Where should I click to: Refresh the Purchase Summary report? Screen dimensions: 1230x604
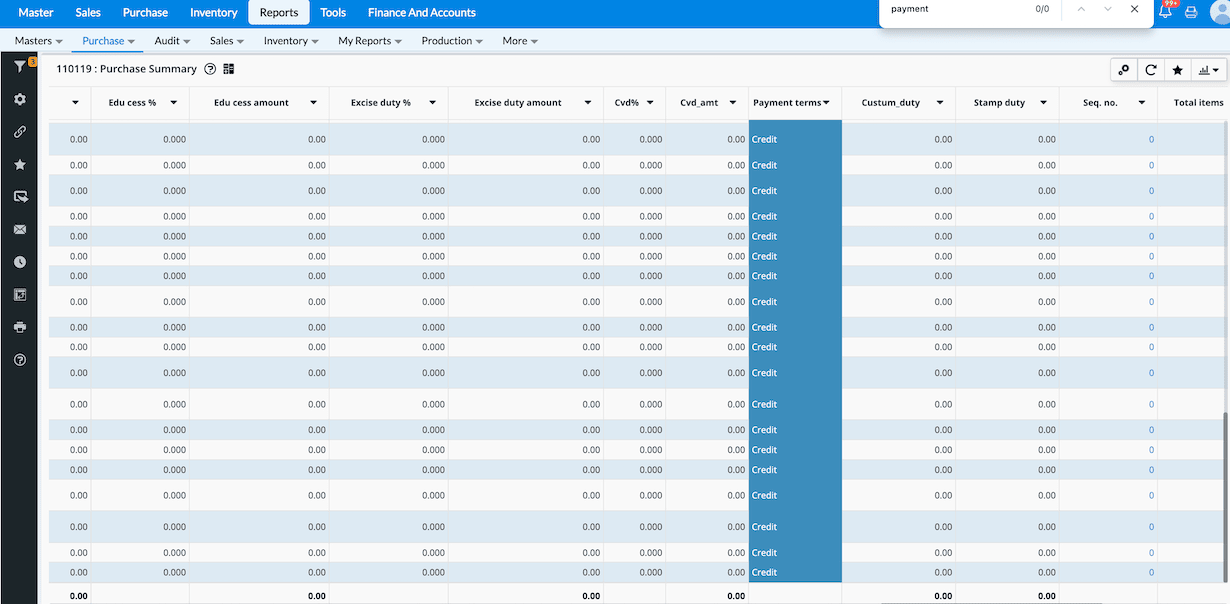(1151, 70)
